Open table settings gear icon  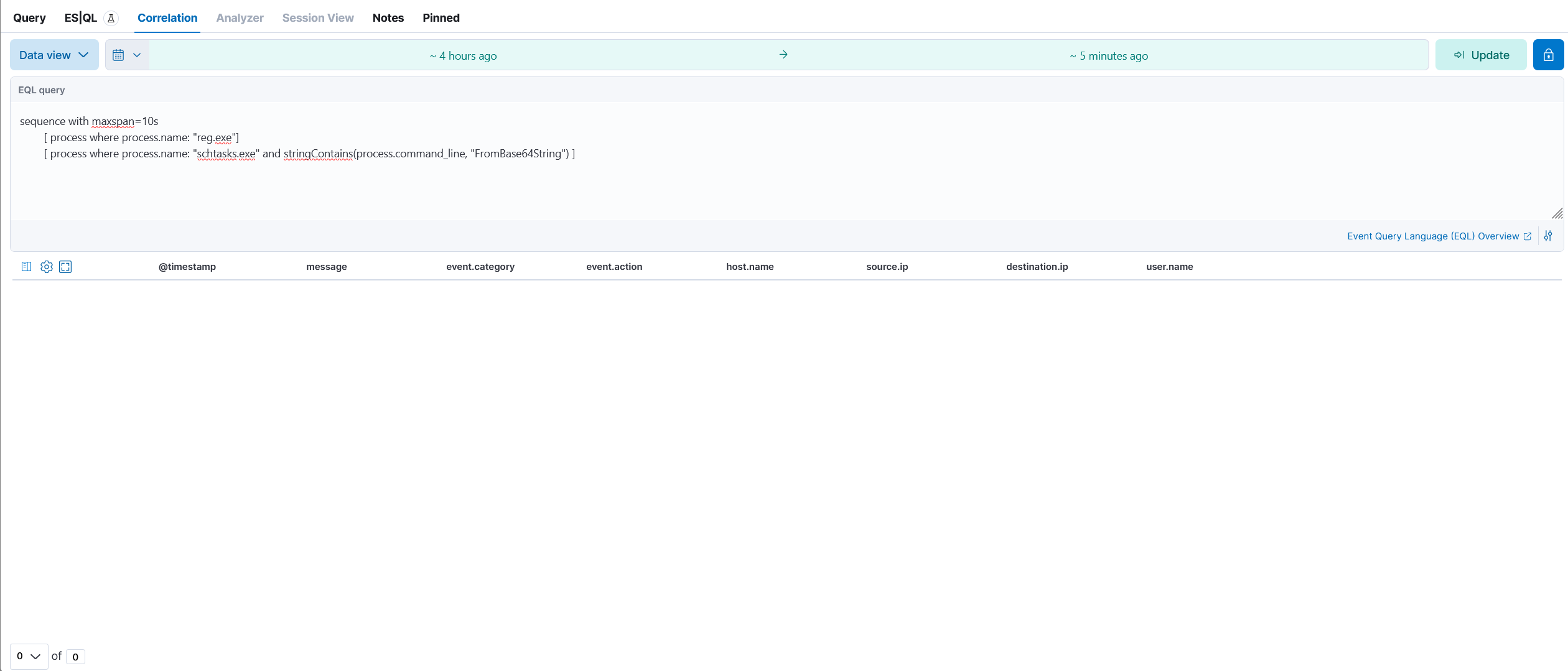[47, 267]
